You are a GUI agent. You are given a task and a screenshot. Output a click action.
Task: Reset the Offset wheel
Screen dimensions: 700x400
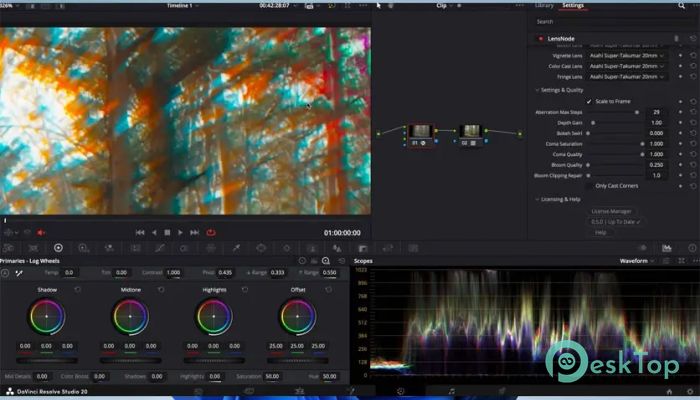coord(329,290)
